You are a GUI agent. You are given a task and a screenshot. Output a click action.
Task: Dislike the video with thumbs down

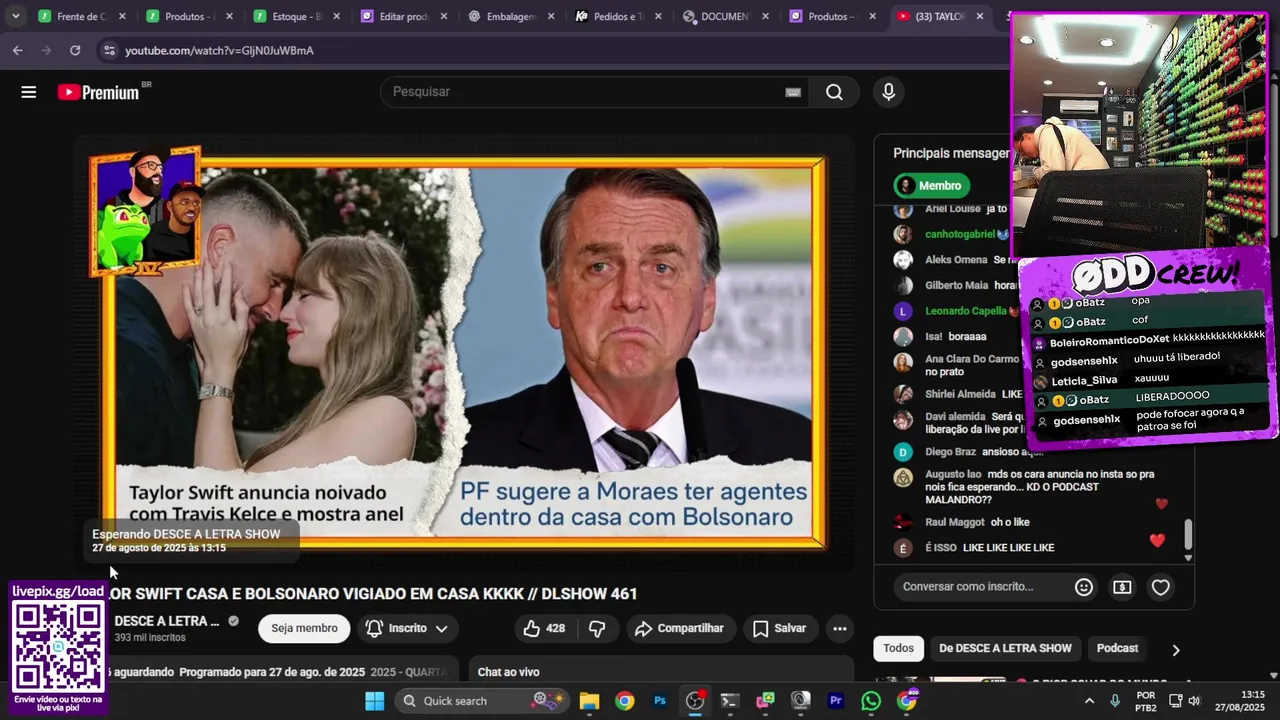click(597, 628)
